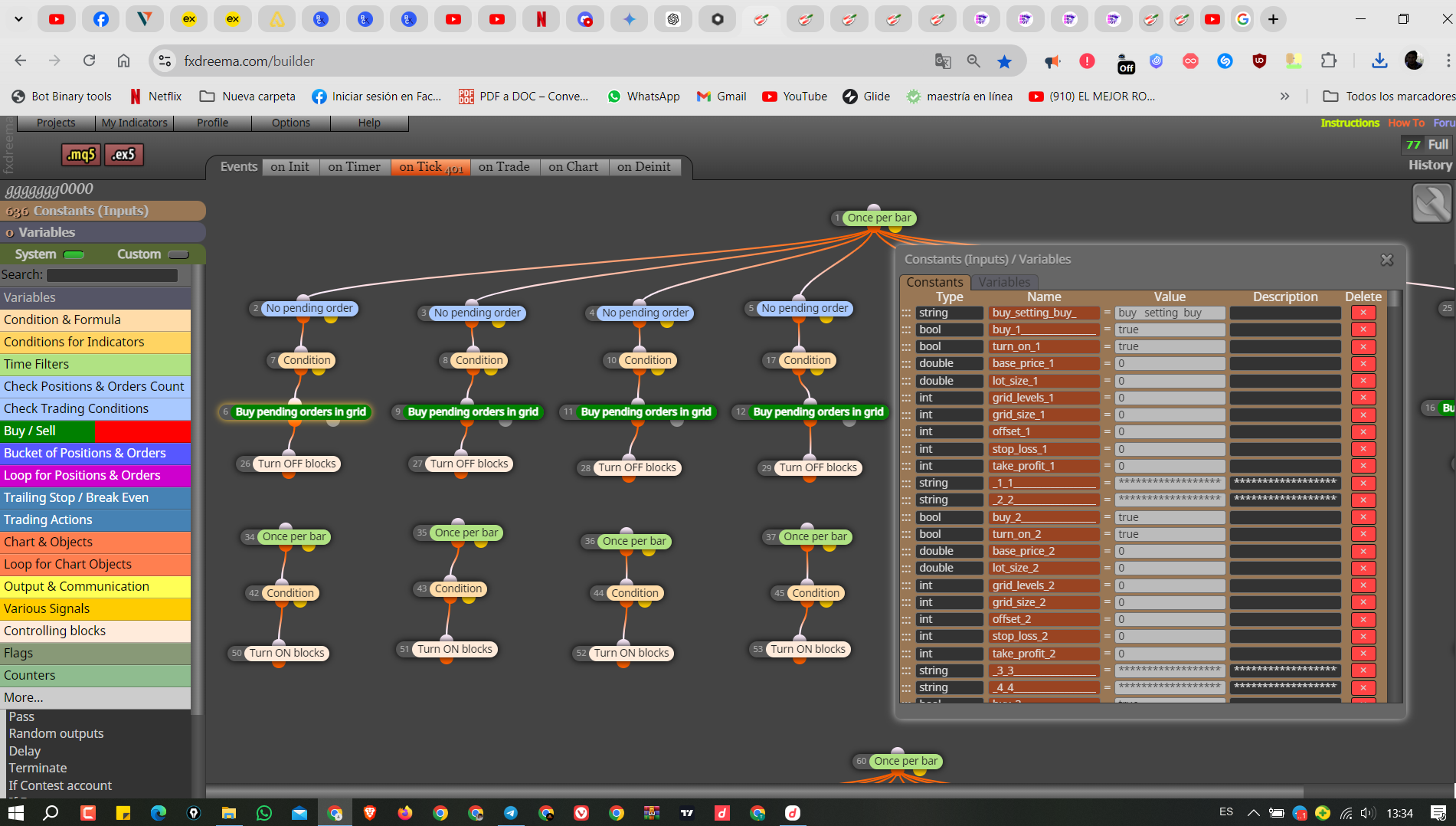Delete the buy_1 constant row
Viewport: 1456px width, 826px height.
click(1363, 329)
